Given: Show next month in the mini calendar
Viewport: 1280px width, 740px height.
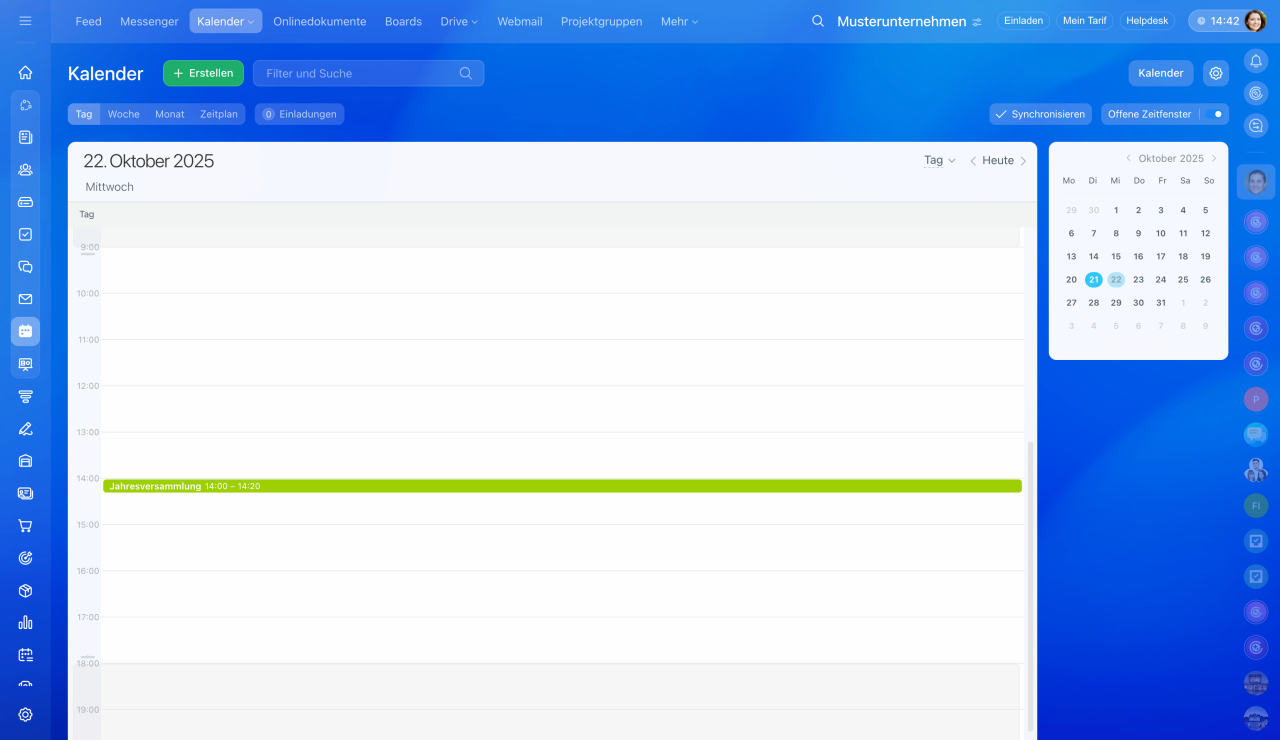Looking at the screenshot, I should (1214, 158).
